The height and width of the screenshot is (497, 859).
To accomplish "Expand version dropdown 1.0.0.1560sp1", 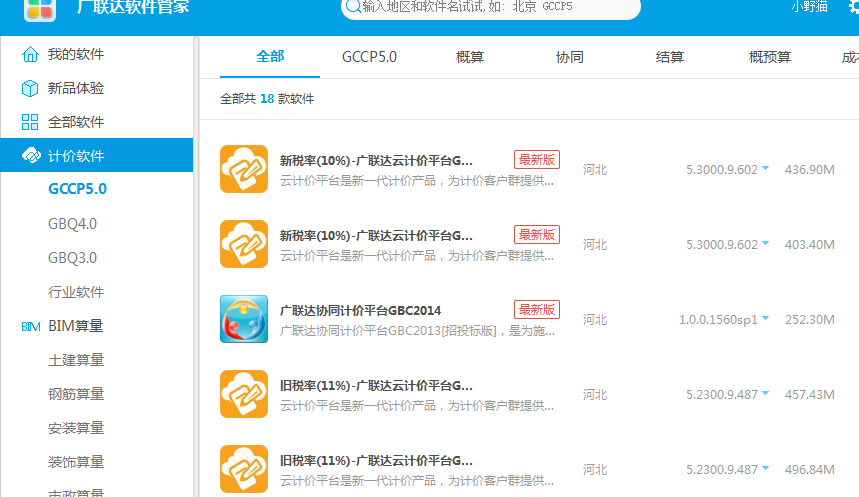I will [765, 318].
